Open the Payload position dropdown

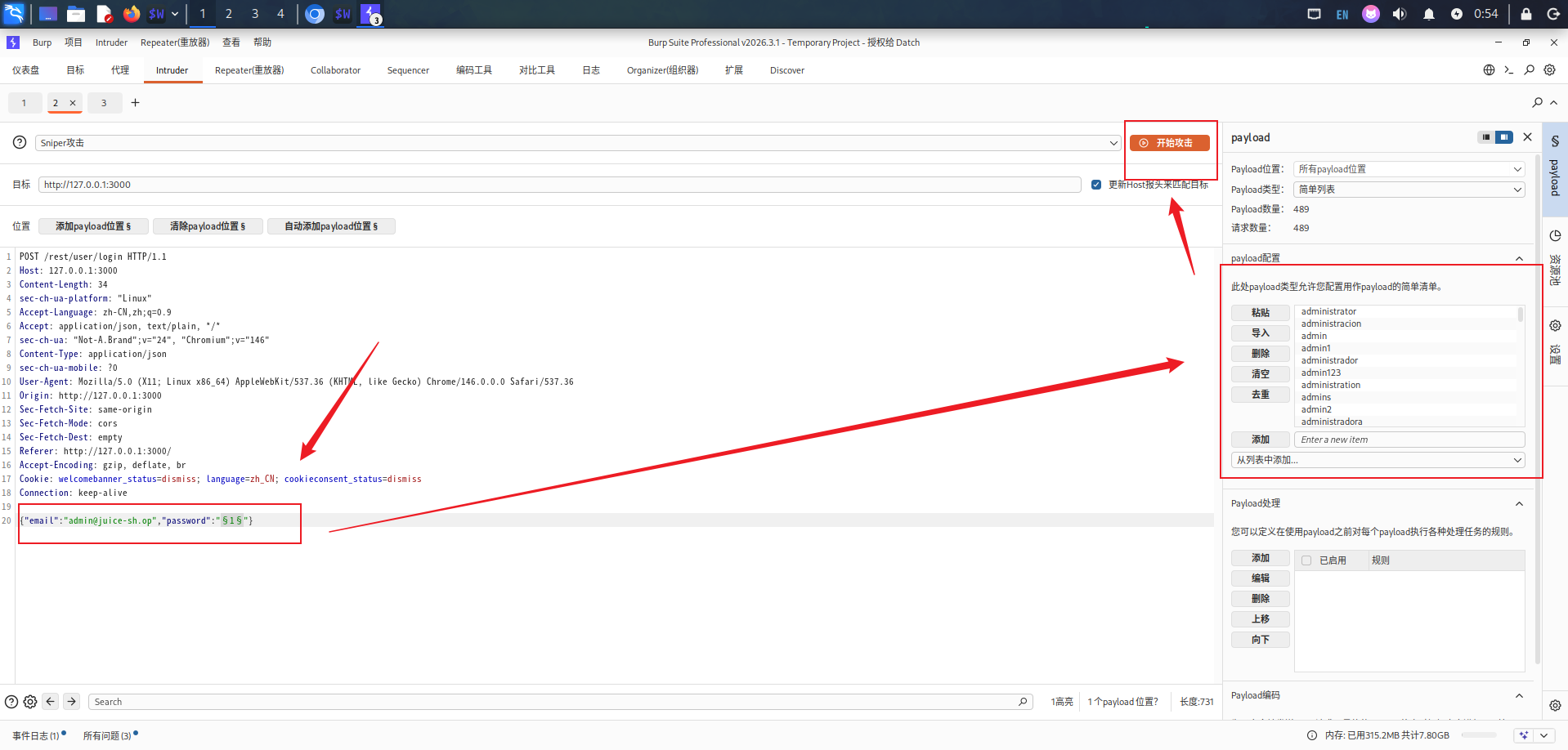pyautogui.click(x=1409, y=169)
